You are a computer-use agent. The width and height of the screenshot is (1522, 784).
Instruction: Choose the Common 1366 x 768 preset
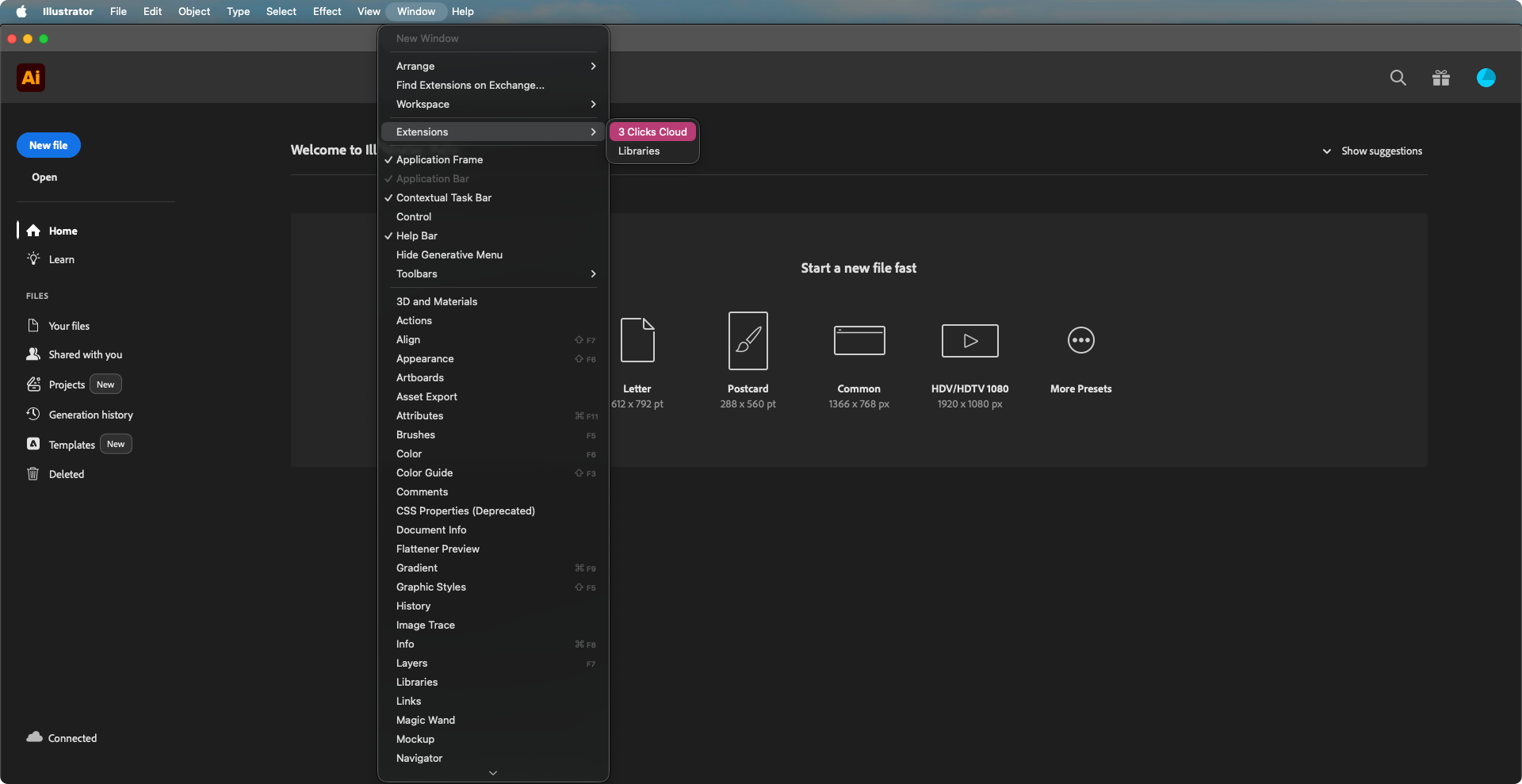pyautogui.click(x=859, y=341)
